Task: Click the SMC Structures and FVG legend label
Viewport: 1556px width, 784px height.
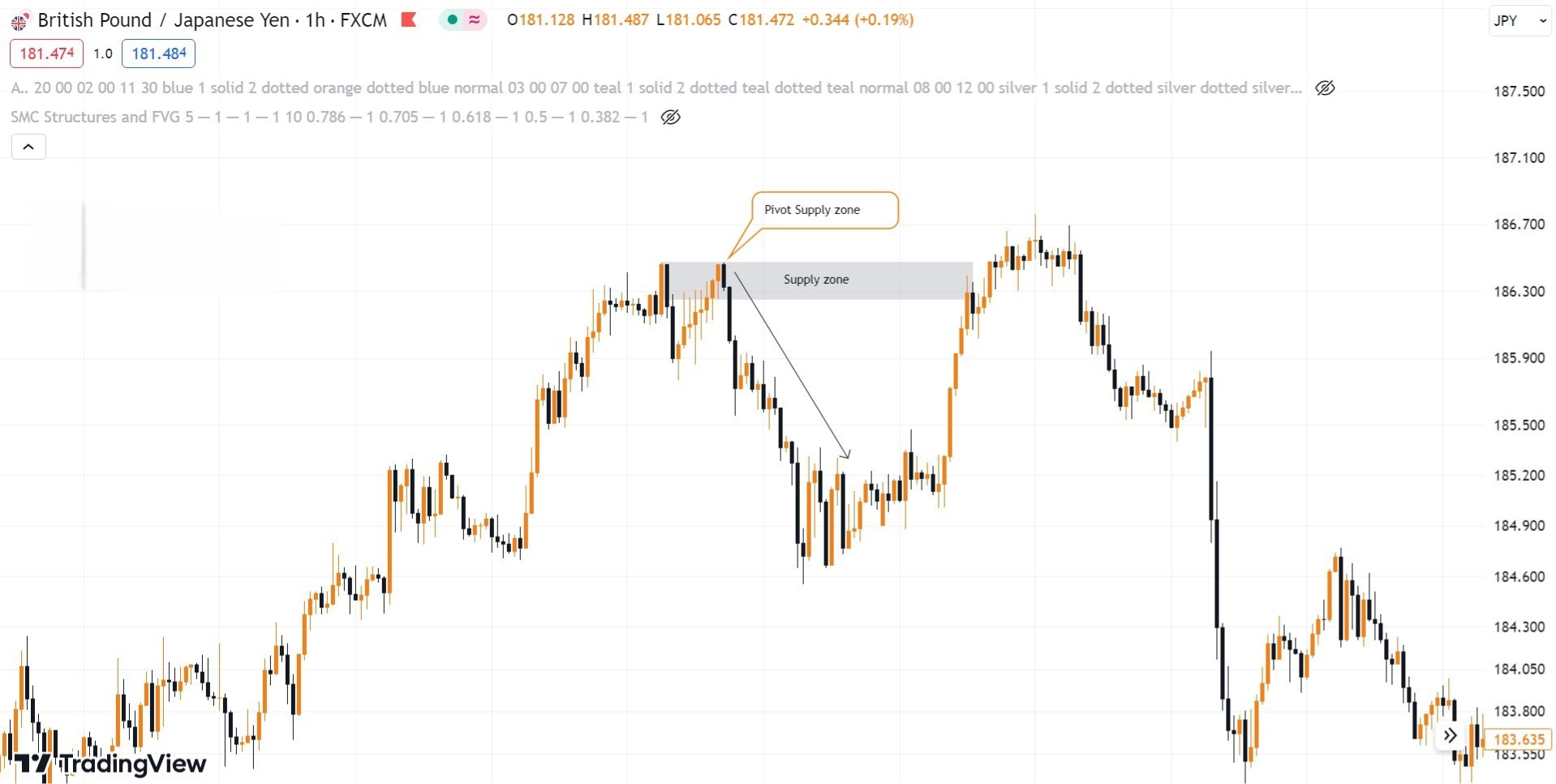Action: 96,117
